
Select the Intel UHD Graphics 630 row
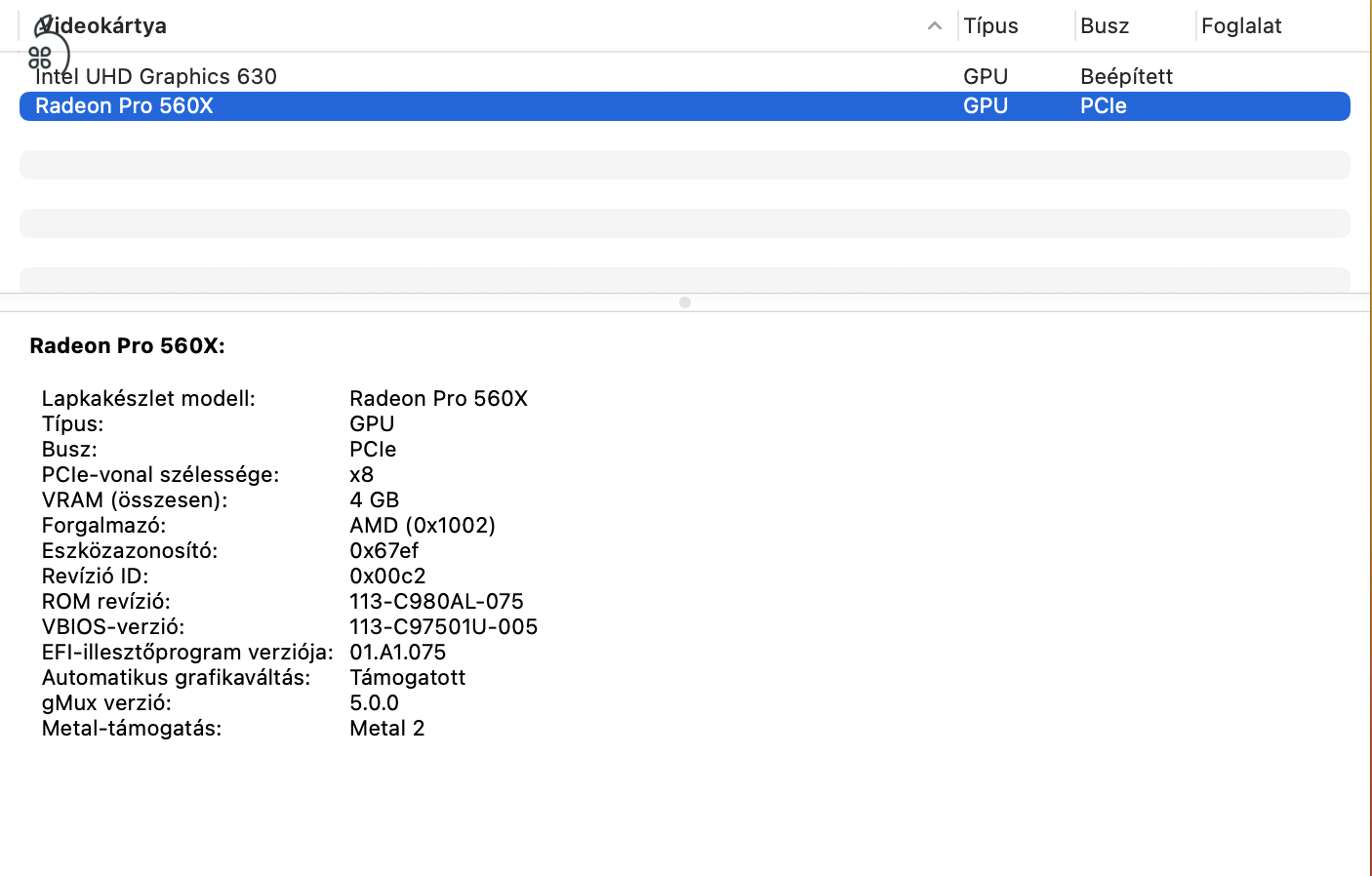click(x=685, y=76)
